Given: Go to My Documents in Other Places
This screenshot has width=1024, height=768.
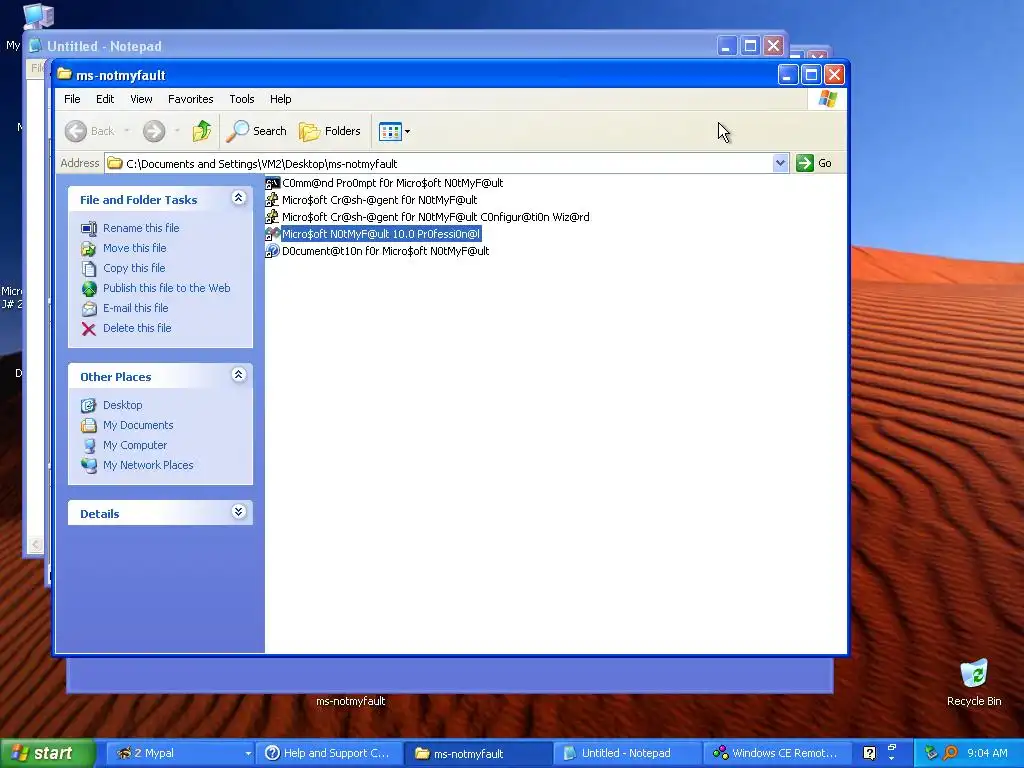Looking at the screenshot, I should 138,425.
